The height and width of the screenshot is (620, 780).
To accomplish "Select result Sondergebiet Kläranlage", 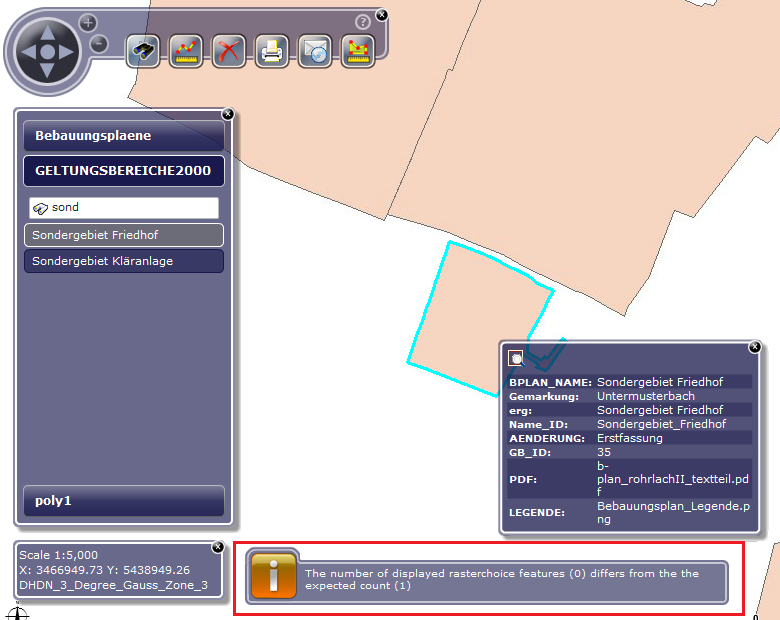I will (124, 261).
